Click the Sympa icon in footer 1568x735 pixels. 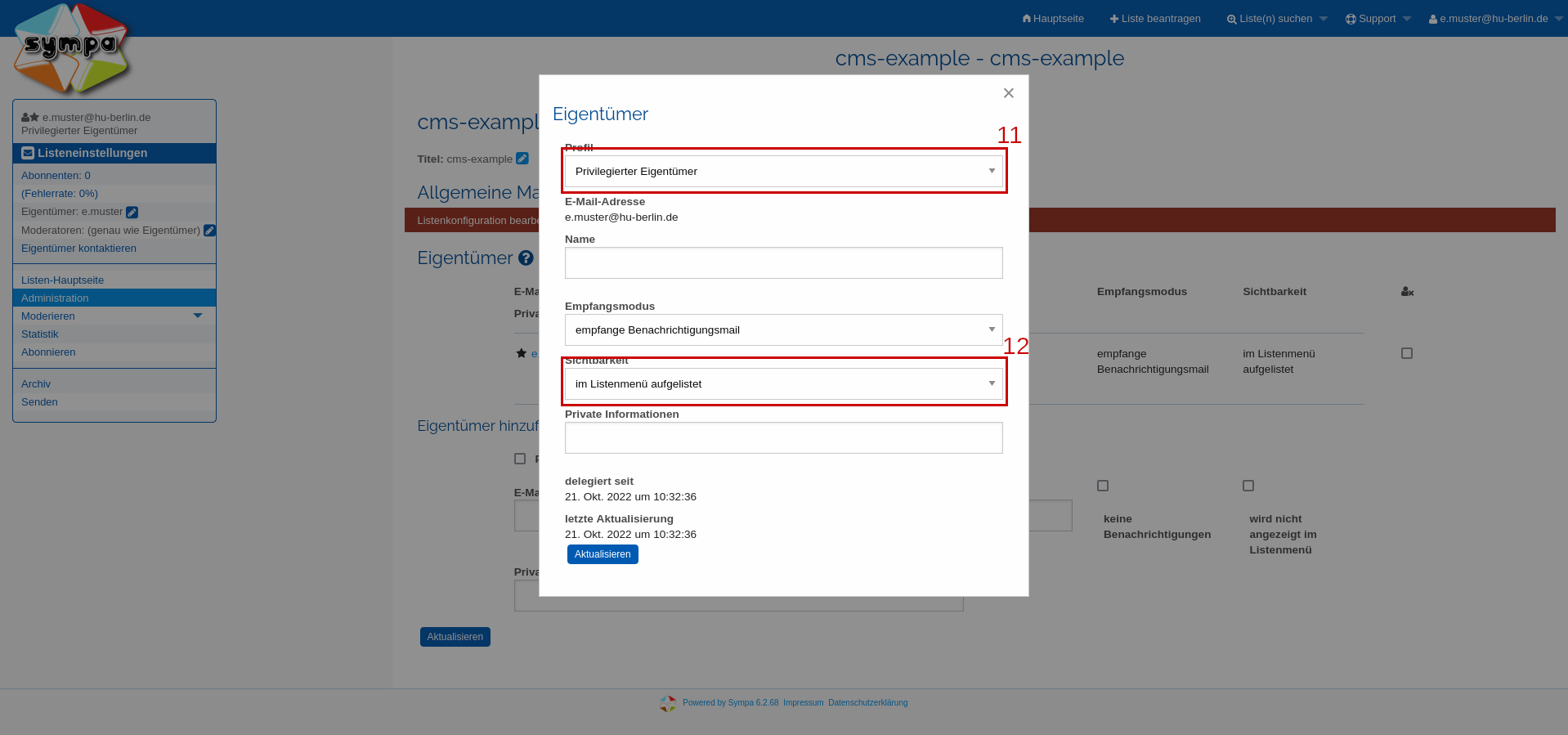coord(668,703)
